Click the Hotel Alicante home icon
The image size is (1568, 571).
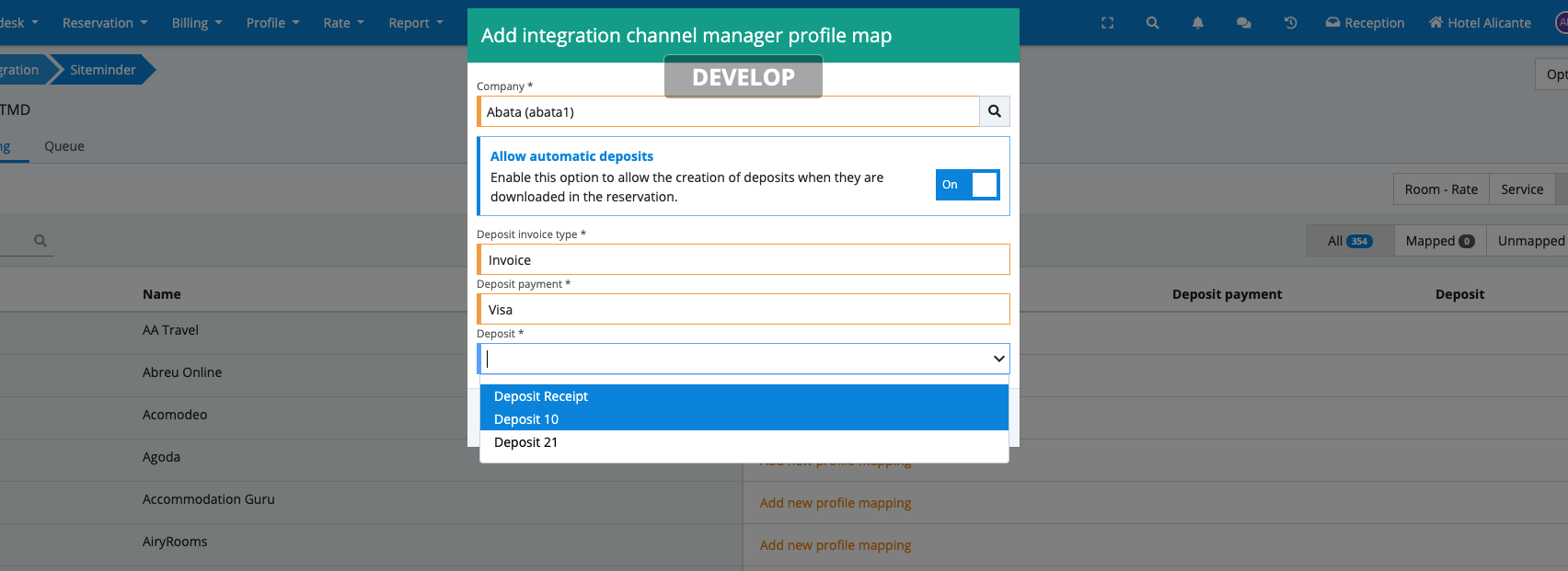(x=1435, y=23)
